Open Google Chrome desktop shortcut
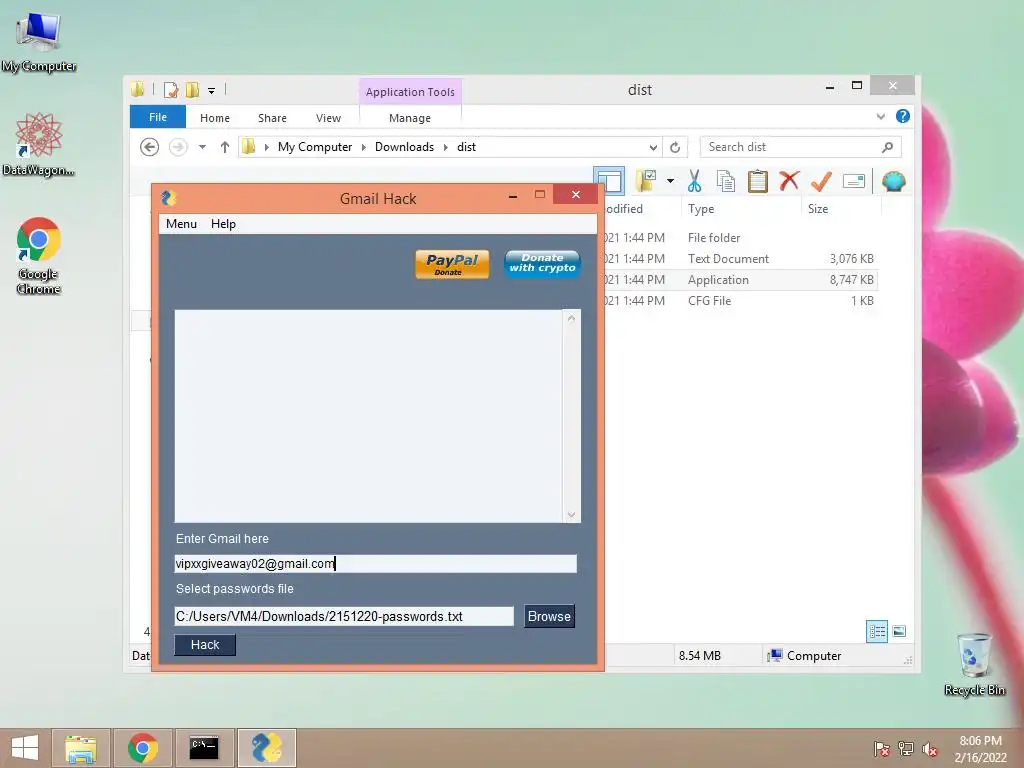 pyautogui.click(x=39, y=255)
